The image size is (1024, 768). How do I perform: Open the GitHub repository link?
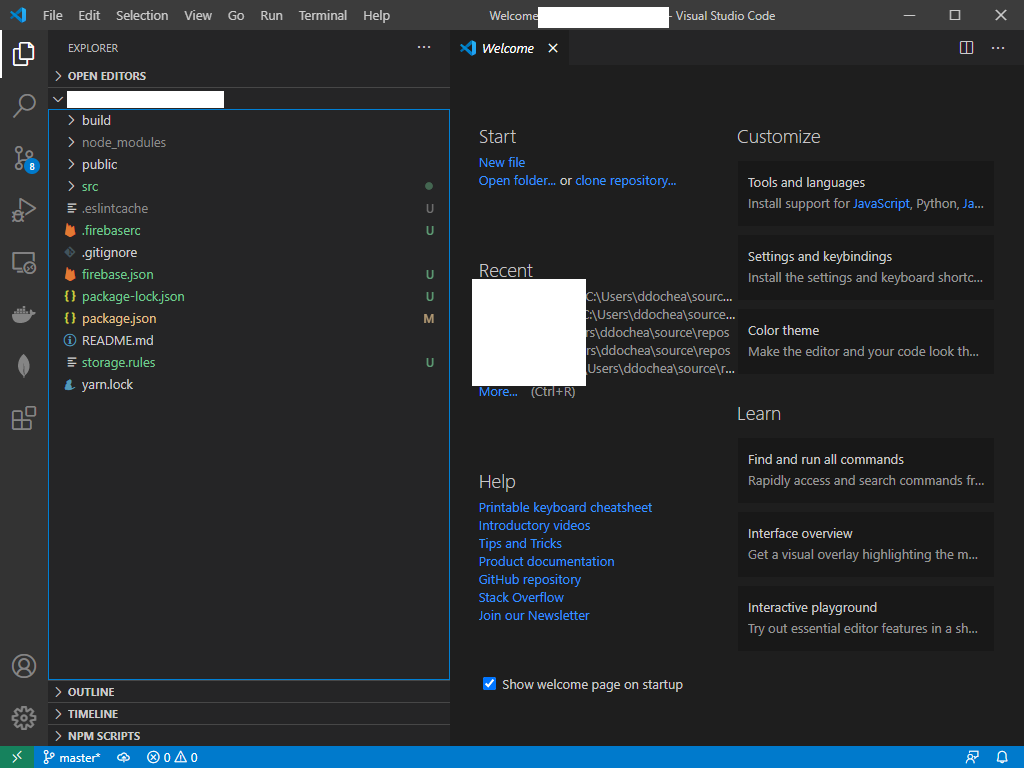pyautogui.click(x=530, y=579)
